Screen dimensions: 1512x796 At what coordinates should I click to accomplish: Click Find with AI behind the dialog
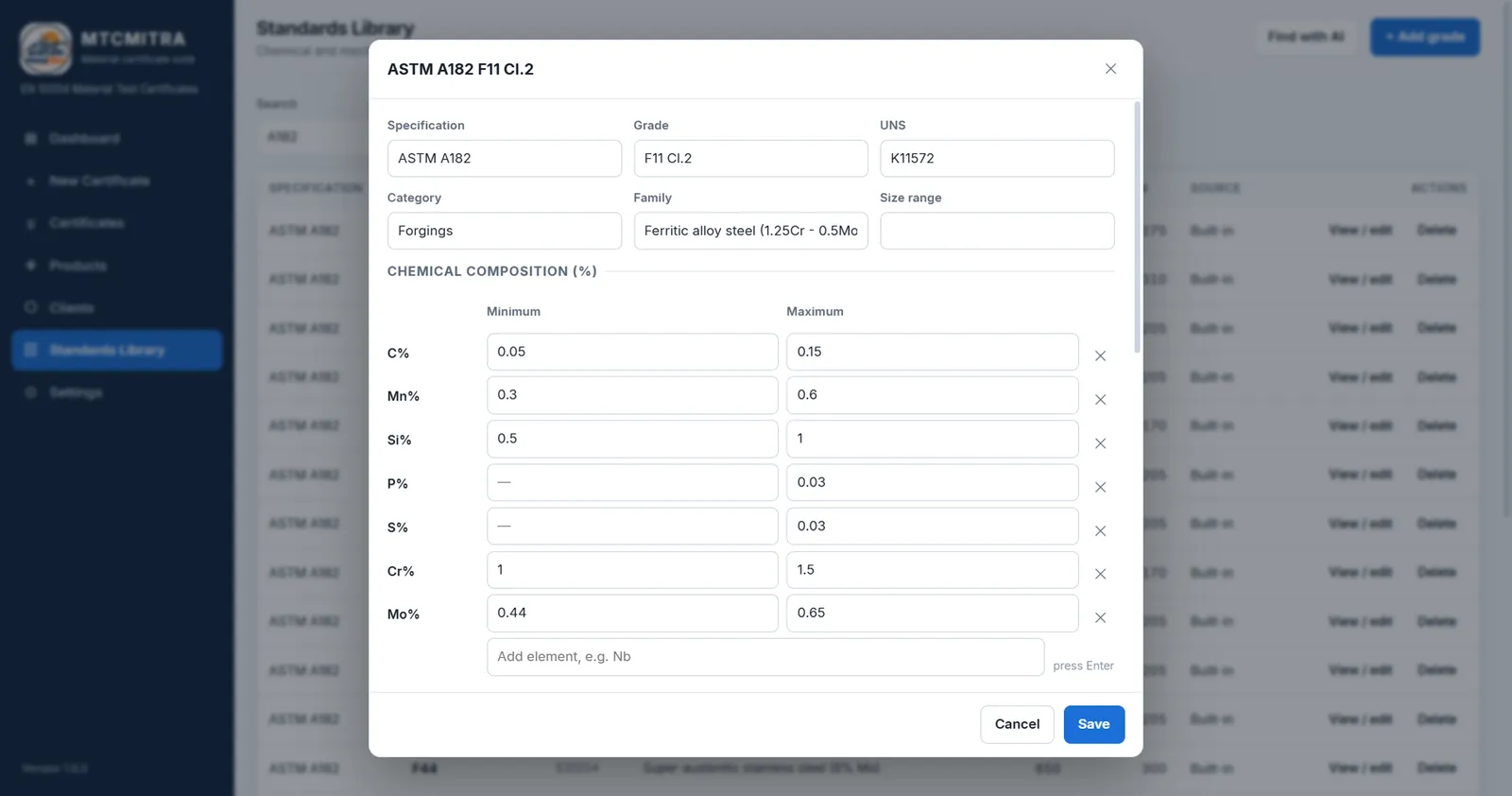coord(1306,37)
